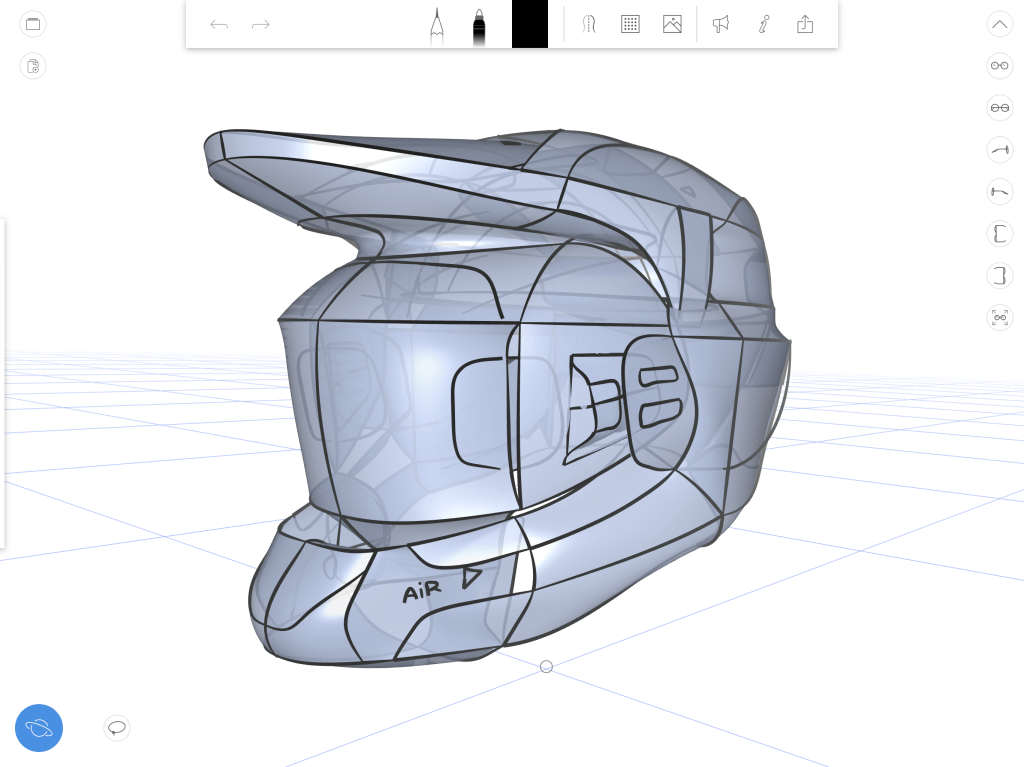
Task: Toggle the blue orbit mode button
Action: coord(39,728)
